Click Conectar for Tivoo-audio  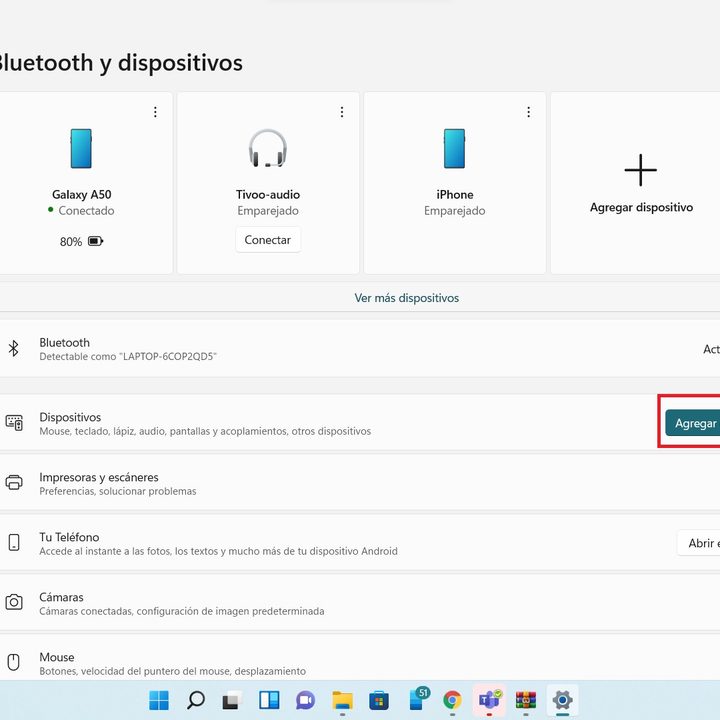click(268, 240)
